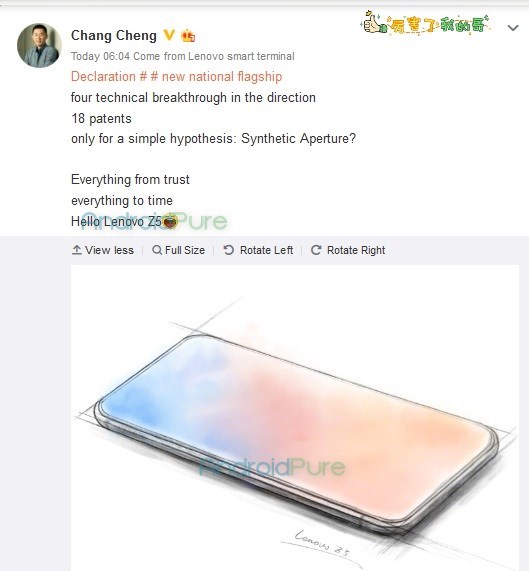The width and height of the screenshot is (529, 571).
Task: Open the image in Full Size
Action: point(178,250)
